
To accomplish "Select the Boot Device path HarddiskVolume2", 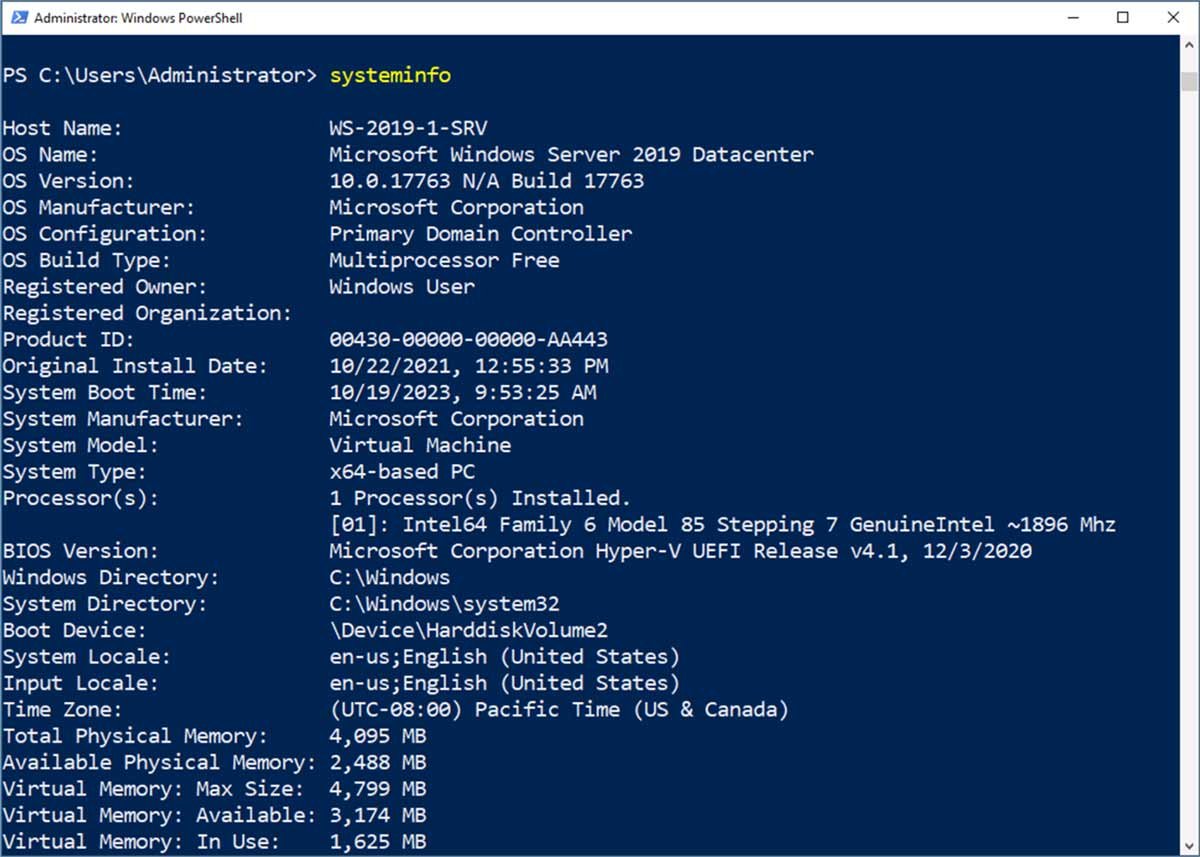I will pyautogui.click(x=470, y=630).
